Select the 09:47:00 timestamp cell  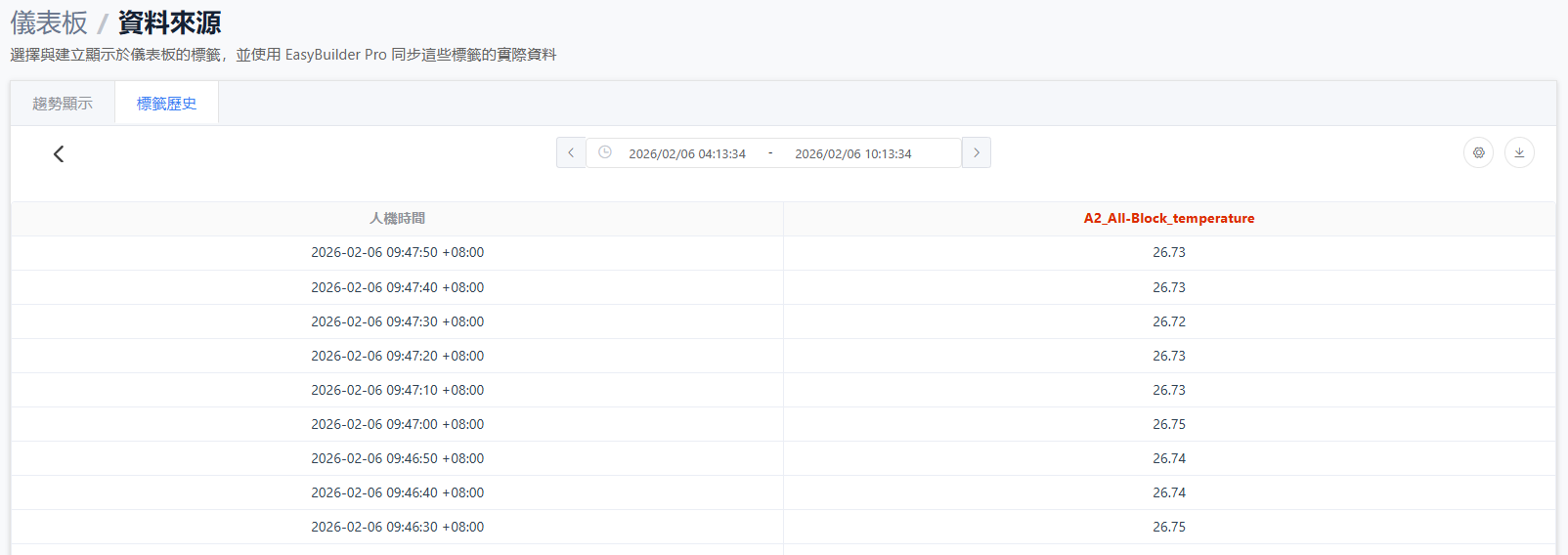click(397, 424)
